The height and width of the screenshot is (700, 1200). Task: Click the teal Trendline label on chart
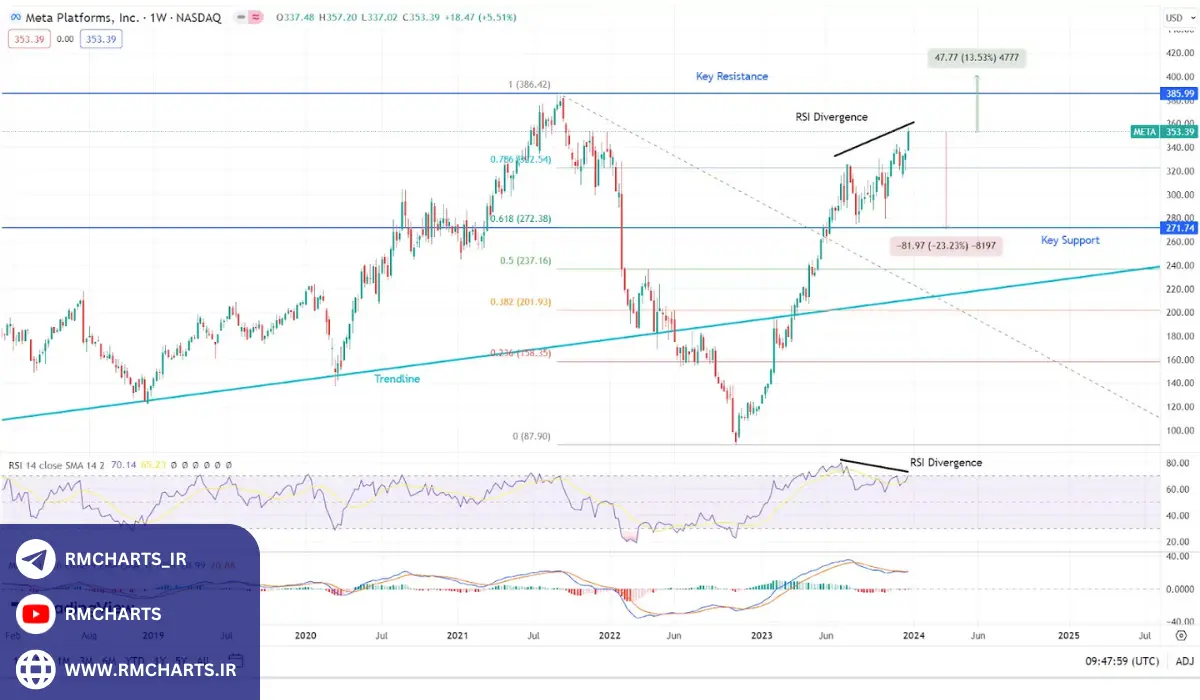click(397, 379)
